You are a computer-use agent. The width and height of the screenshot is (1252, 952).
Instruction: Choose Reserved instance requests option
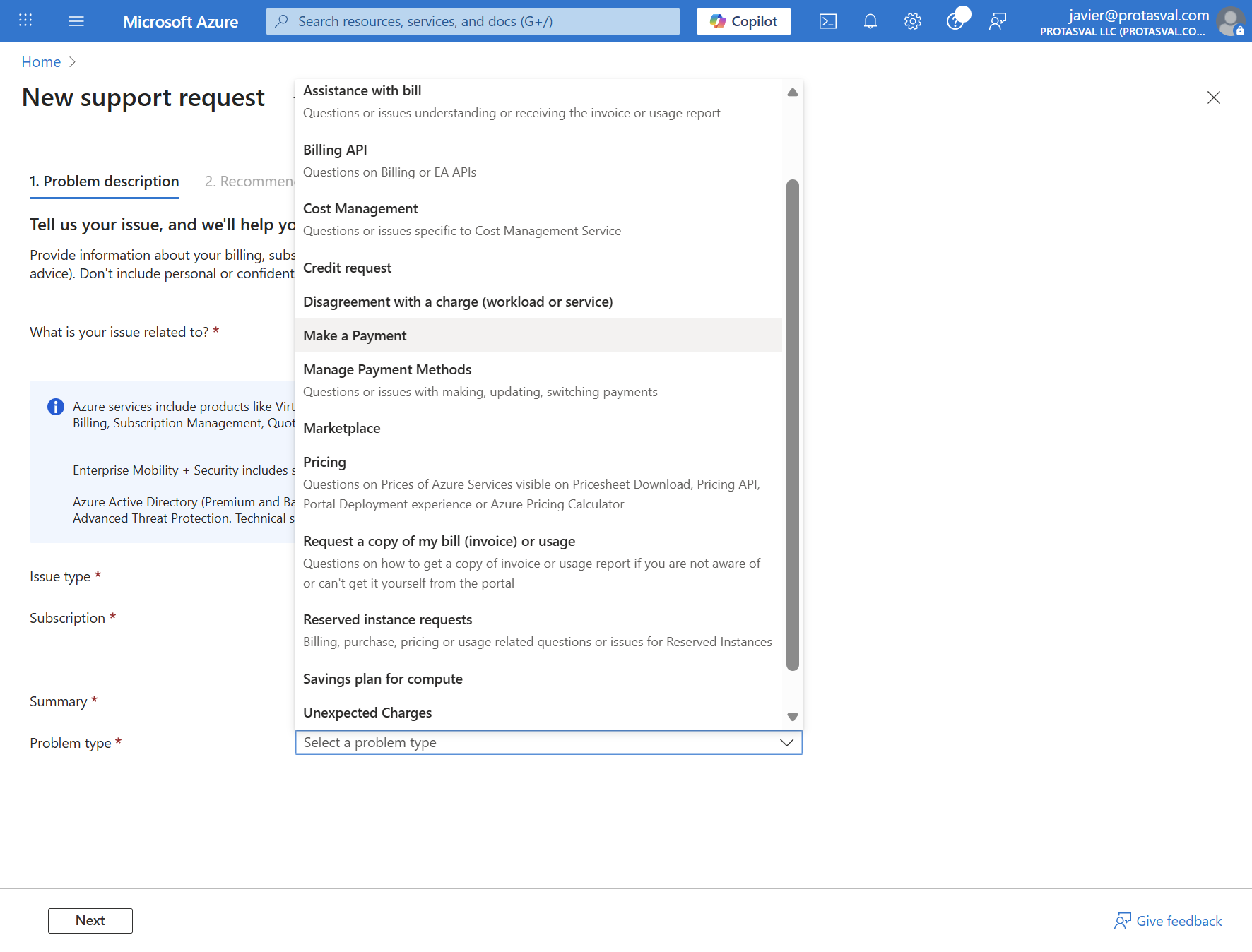click(538, 631)
